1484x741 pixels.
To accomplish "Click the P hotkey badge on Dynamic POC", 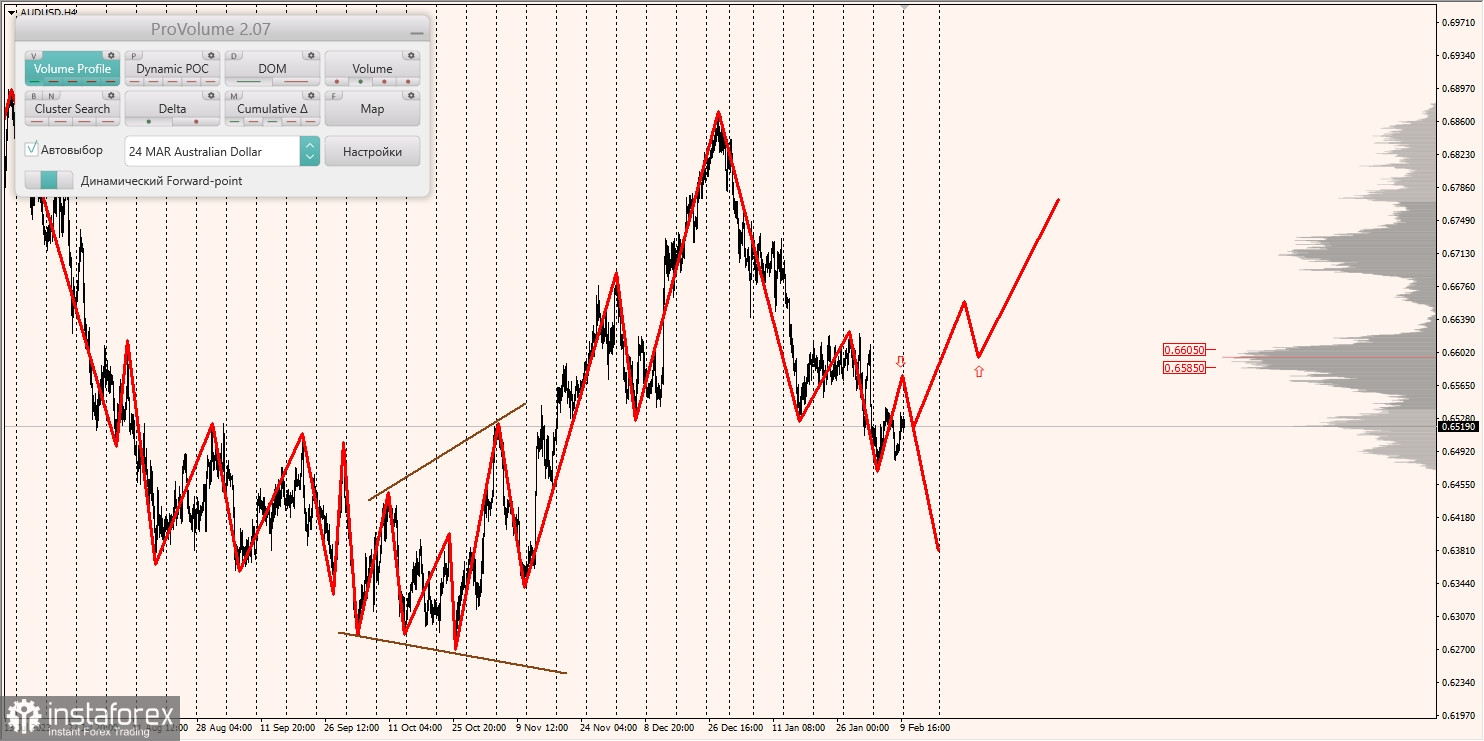I will (x=133, y=55).
